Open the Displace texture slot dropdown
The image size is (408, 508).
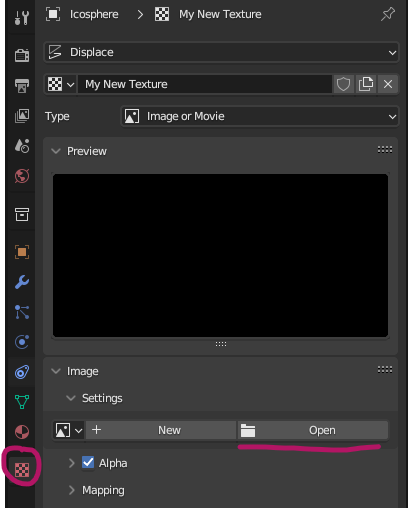pyautogui.click(x=221, y=52)
